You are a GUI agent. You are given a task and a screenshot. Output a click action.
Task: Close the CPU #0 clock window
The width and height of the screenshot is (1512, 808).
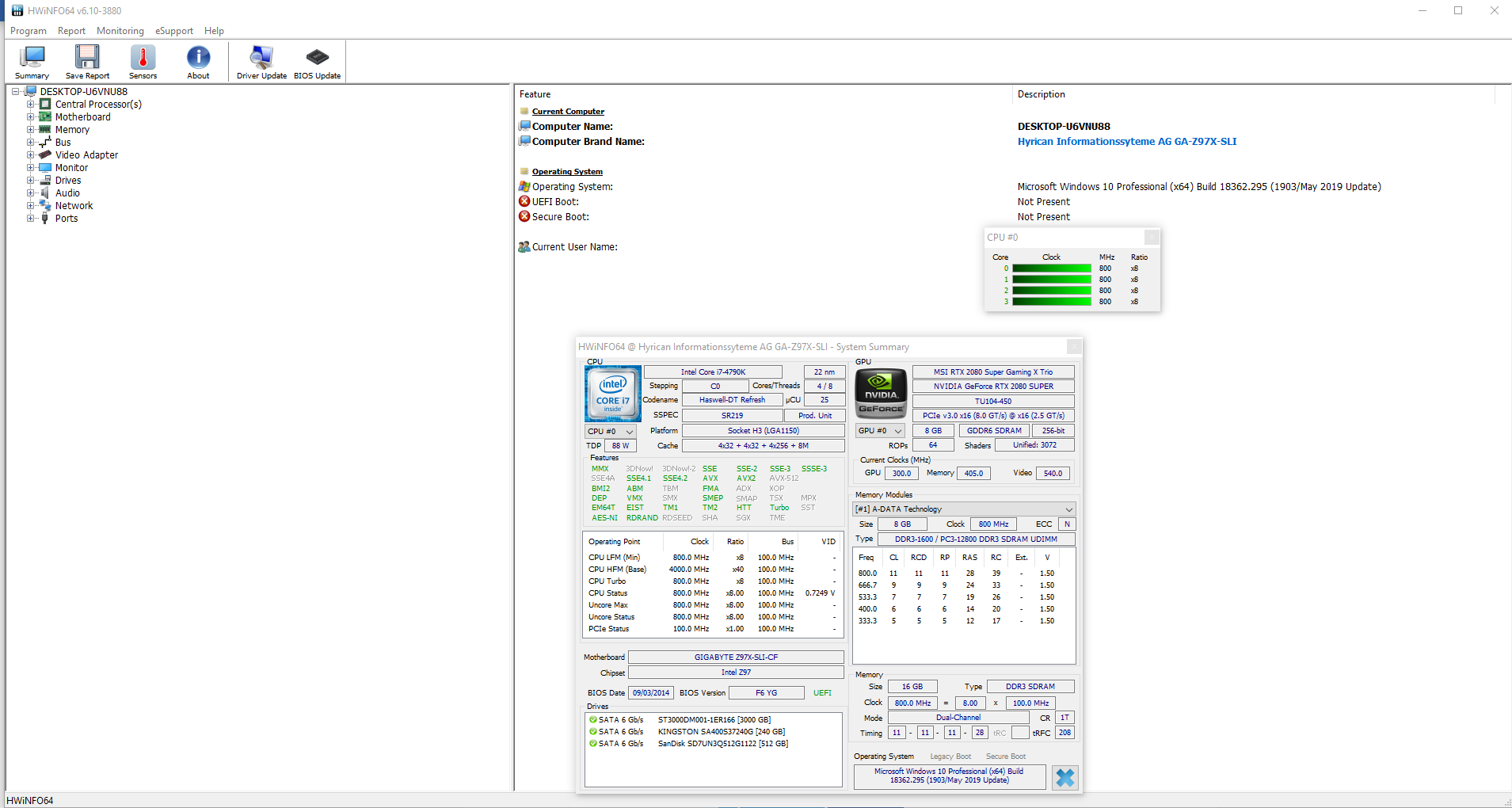[x=1152, y=237]
